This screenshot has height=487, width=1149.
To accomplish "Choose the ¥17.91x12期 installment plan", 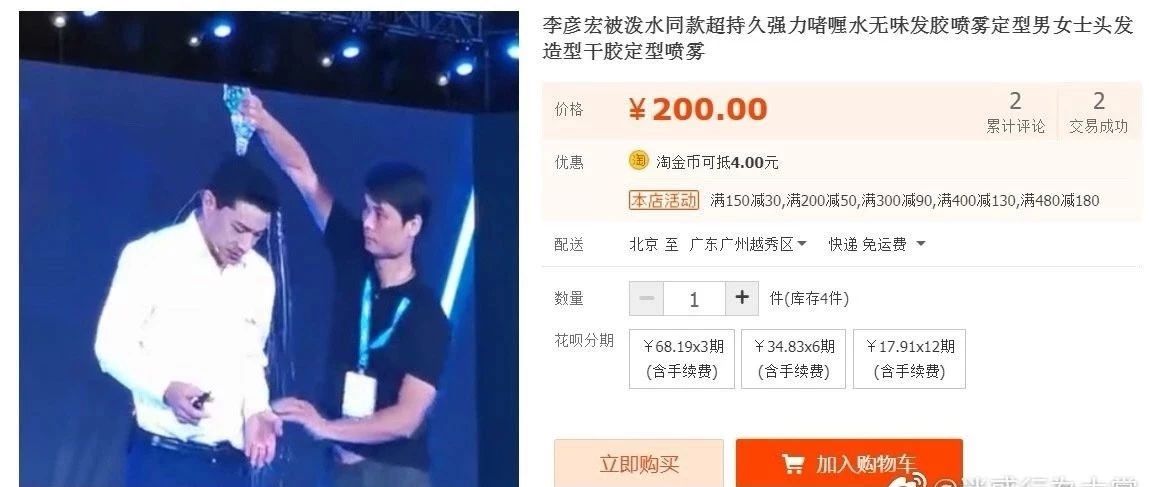I will (x=909, y=359).
